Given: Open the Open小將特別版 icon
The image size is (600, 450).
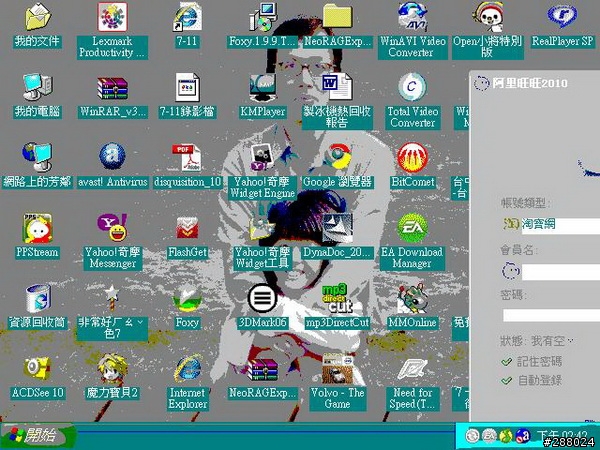Looking at the screenshot, I should [488, 17].
